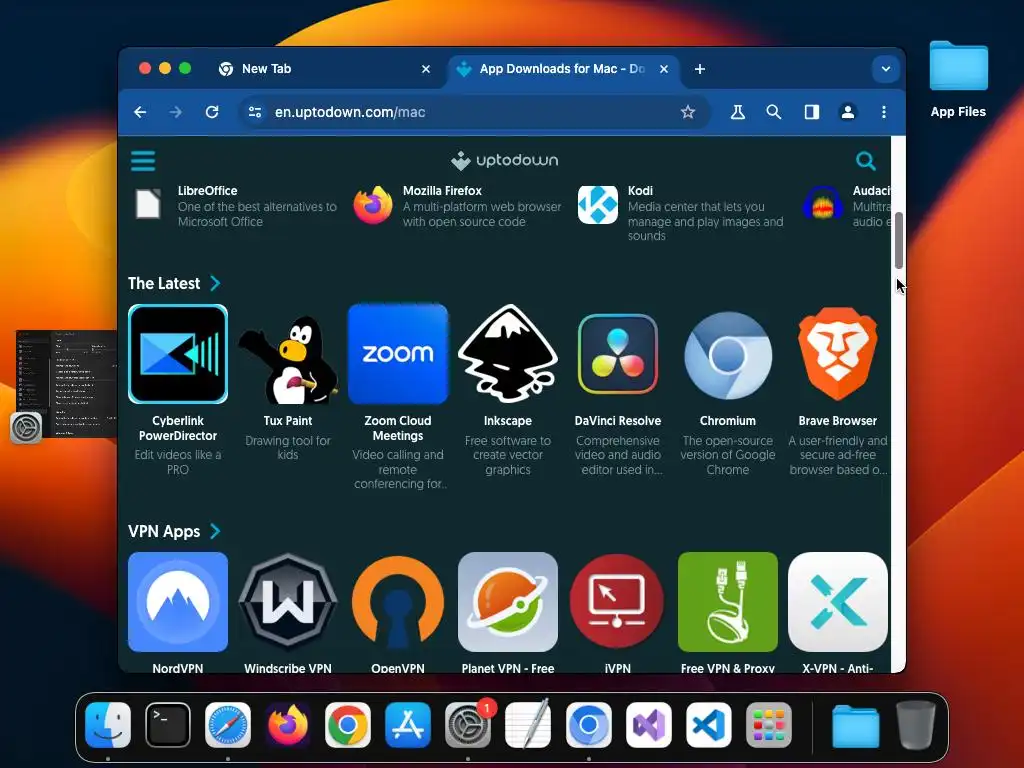Viewport: 1024px width, 768px height.
Task: Click the VPN Apps section heading
Action: pos(164,532)
